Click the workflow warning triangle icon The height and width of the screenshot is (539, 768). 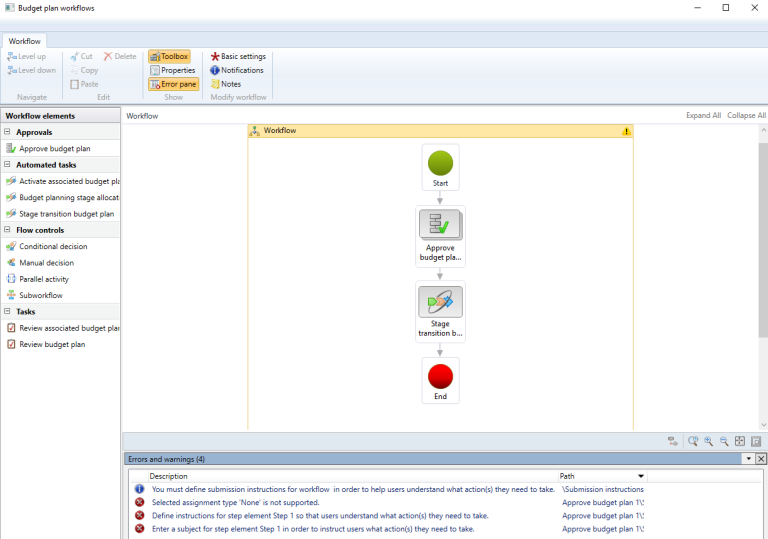click(626, 131)
